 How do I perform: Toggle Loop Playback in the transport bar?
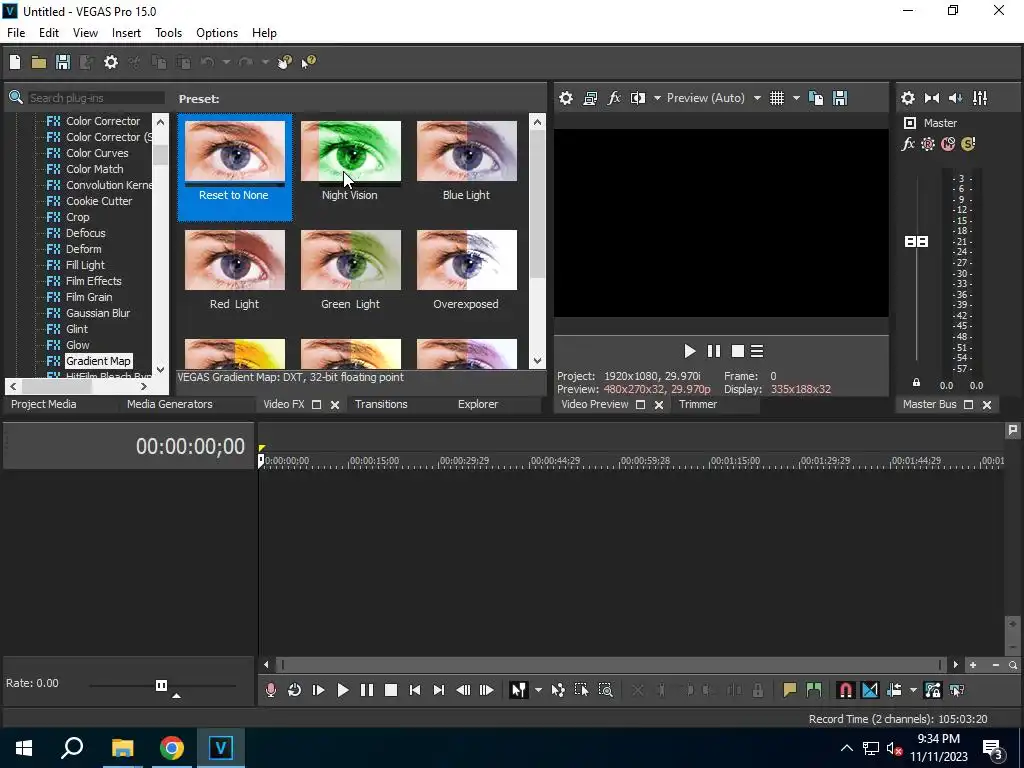click(x=295, y=690)
